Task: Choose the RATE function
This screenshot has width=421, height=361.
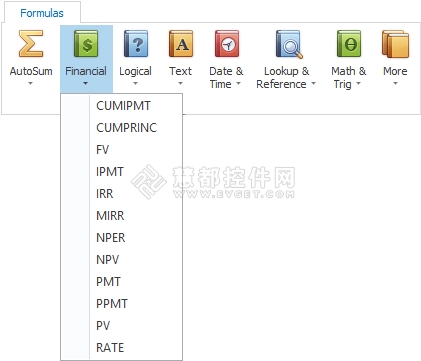Action: pyautogui.click(x=121, y=348)
